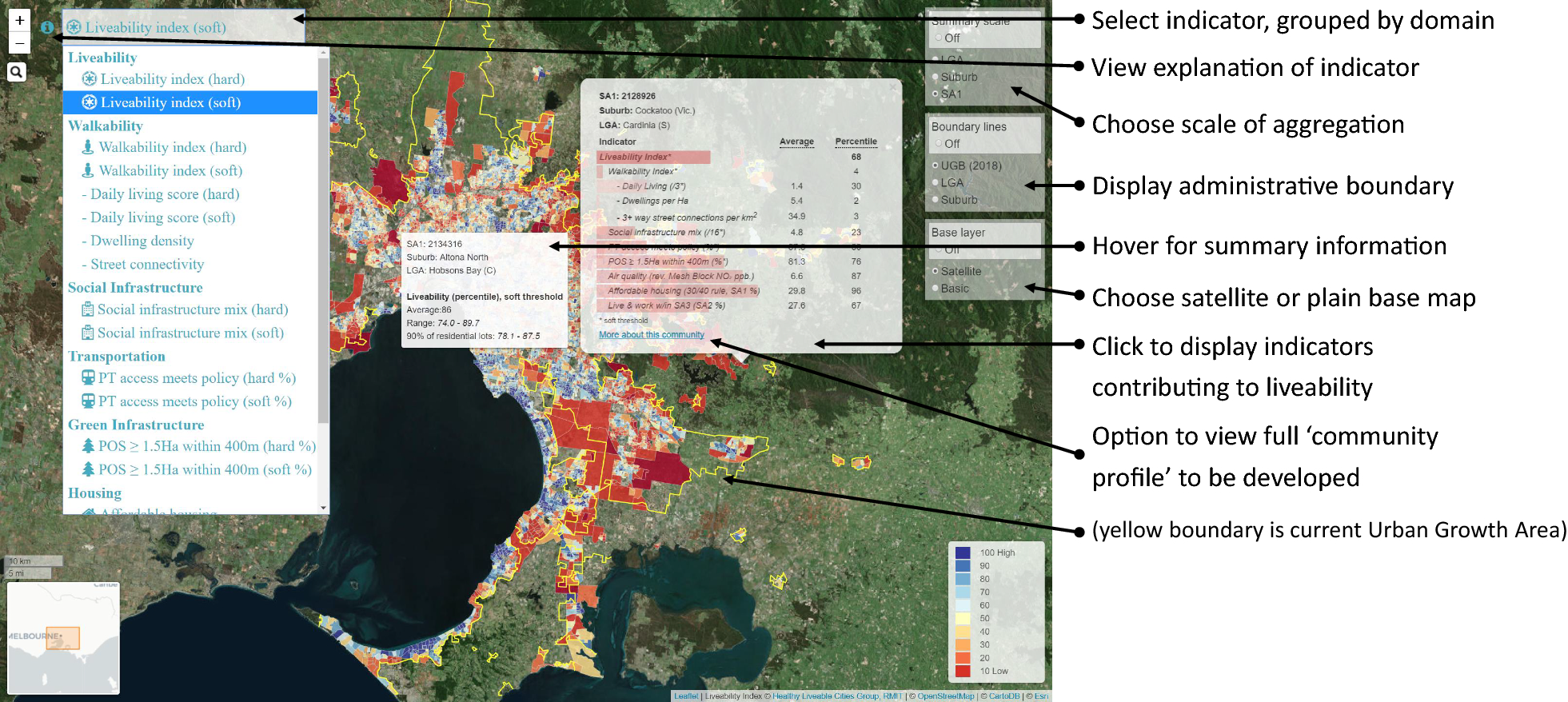The image size is (1568, 702).
Task: Select Suburb boundary lines
Action: (x=936, y=200)
